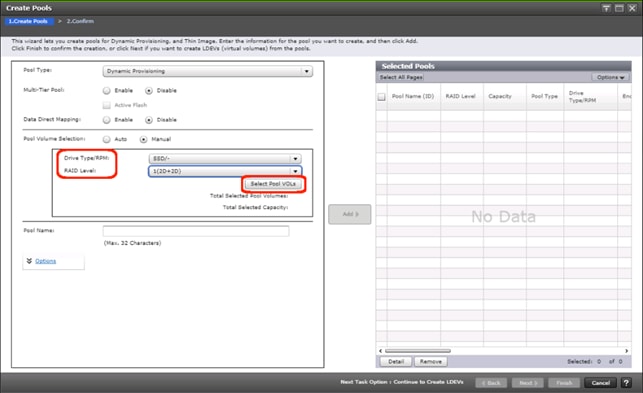Image resolution: width=643 pixels, height=393 pixels.
Task: Sort by Pool Name (ID) column header
Action: [413, 96]
